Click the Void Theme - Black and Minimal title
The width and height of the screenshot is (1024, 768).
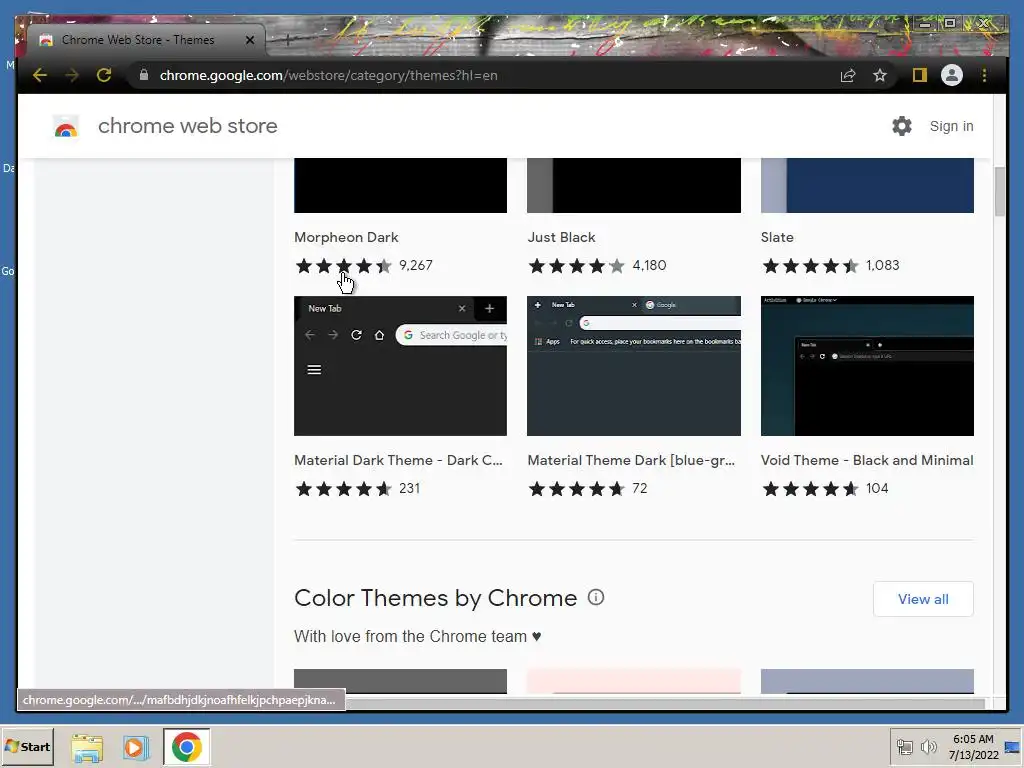867,460
